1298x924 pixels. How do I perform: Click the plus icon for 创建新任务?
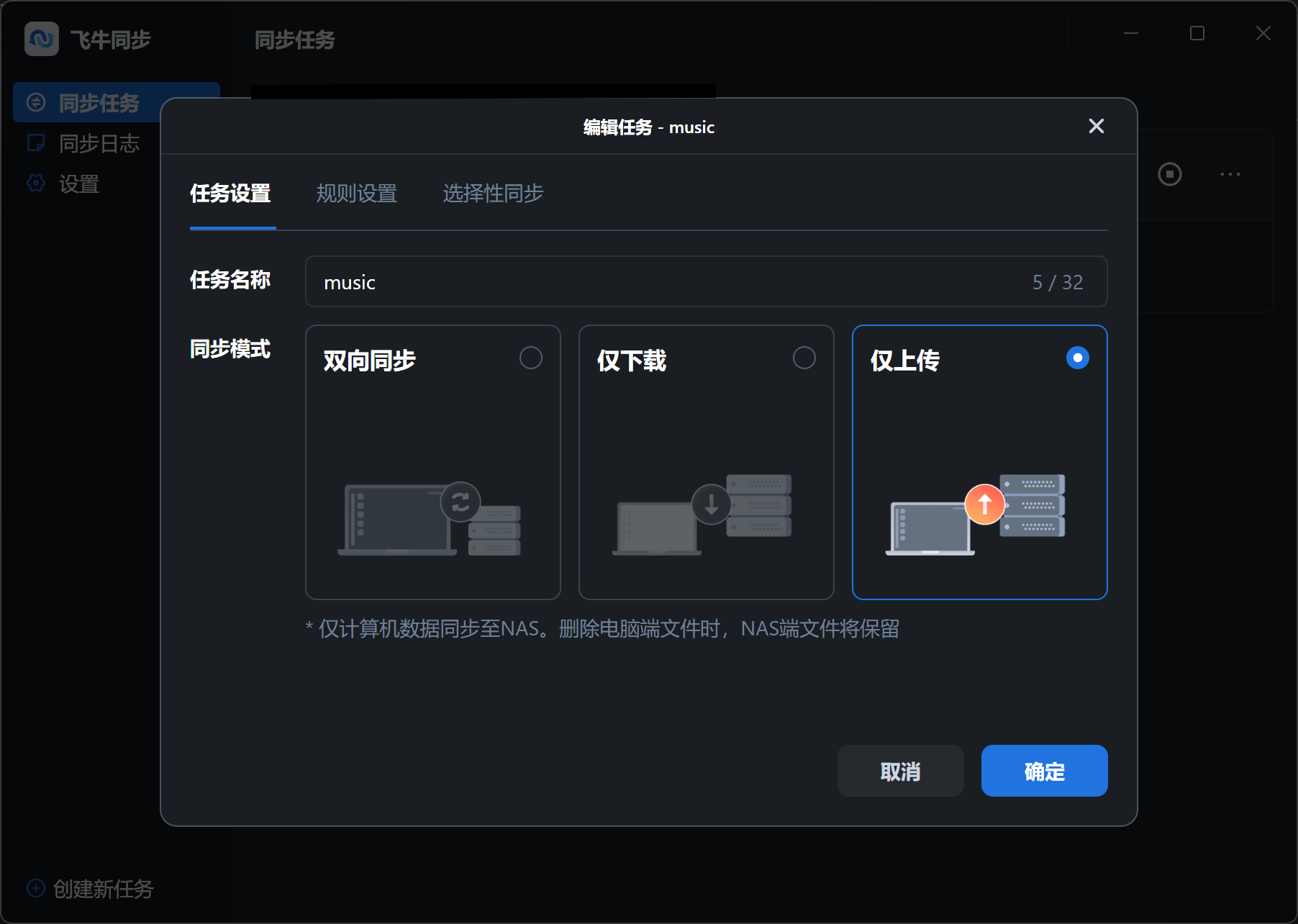click(36, 888)
